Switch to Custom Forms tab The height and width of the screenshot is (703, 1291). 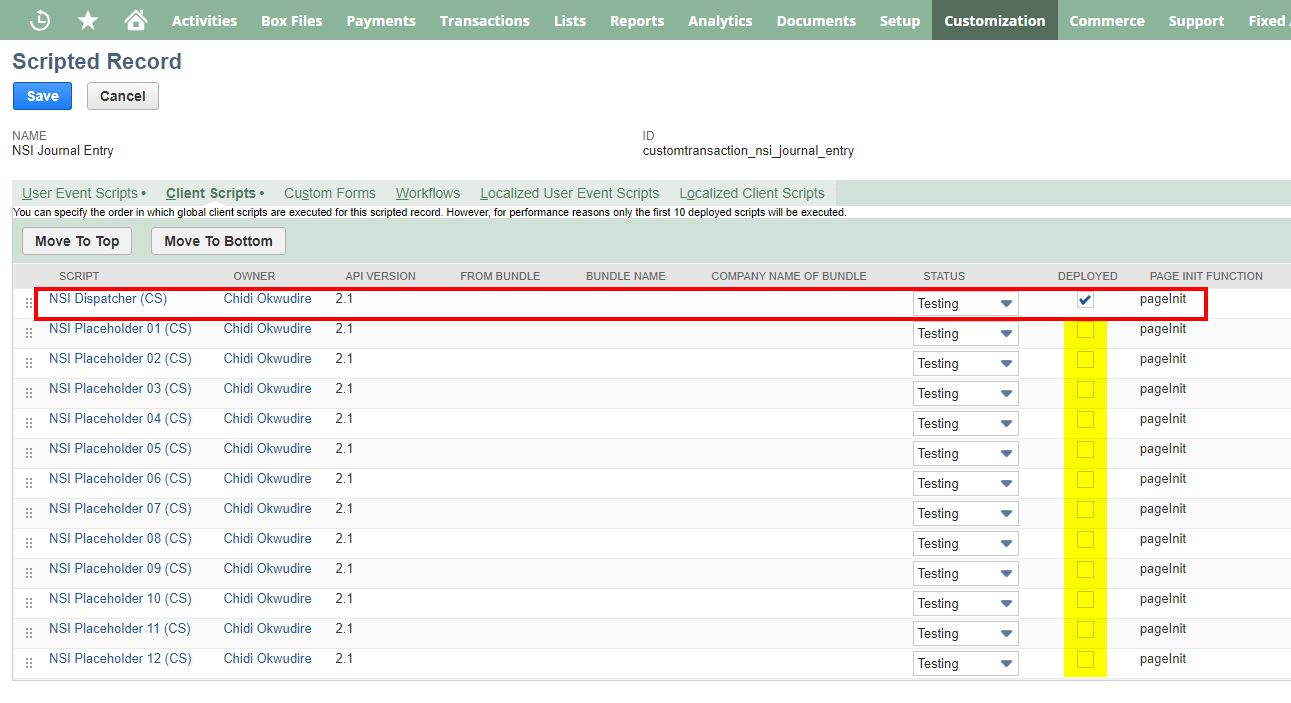(x=330, y=193)
